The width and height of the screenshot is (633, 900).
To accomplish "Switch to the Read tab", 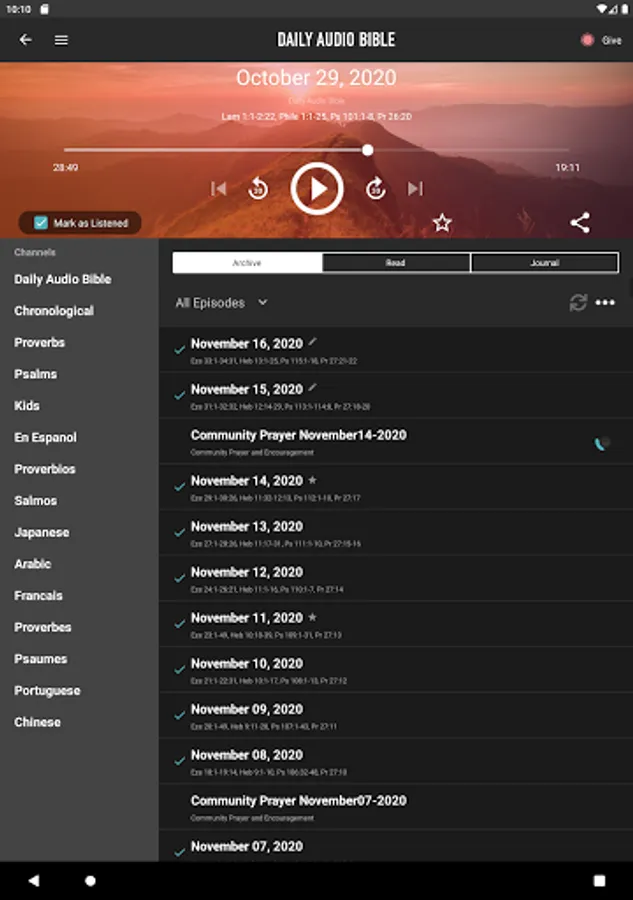I will pos(396,263).
